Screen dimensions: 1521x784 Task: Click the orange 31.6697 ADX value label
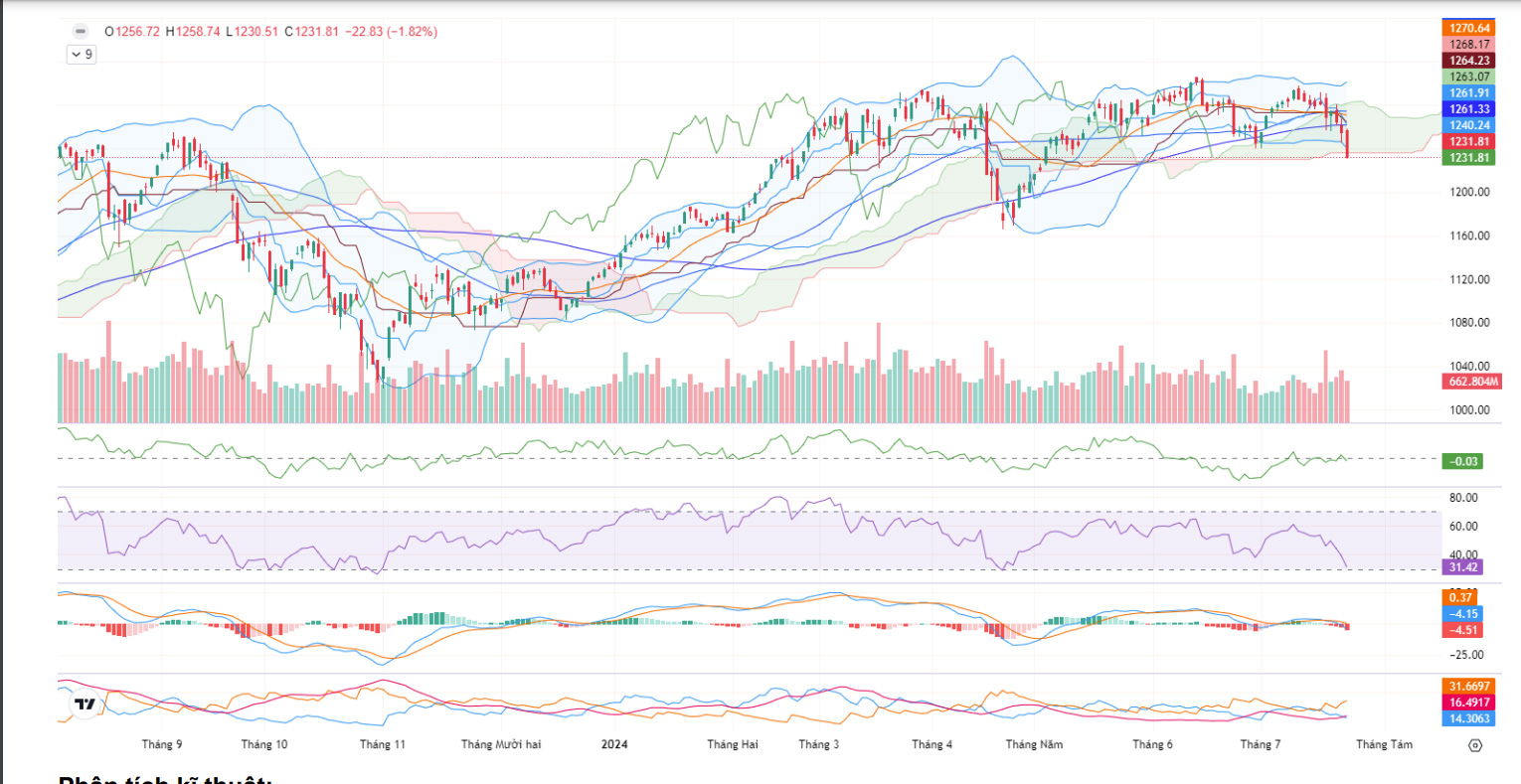(1468, 687)
